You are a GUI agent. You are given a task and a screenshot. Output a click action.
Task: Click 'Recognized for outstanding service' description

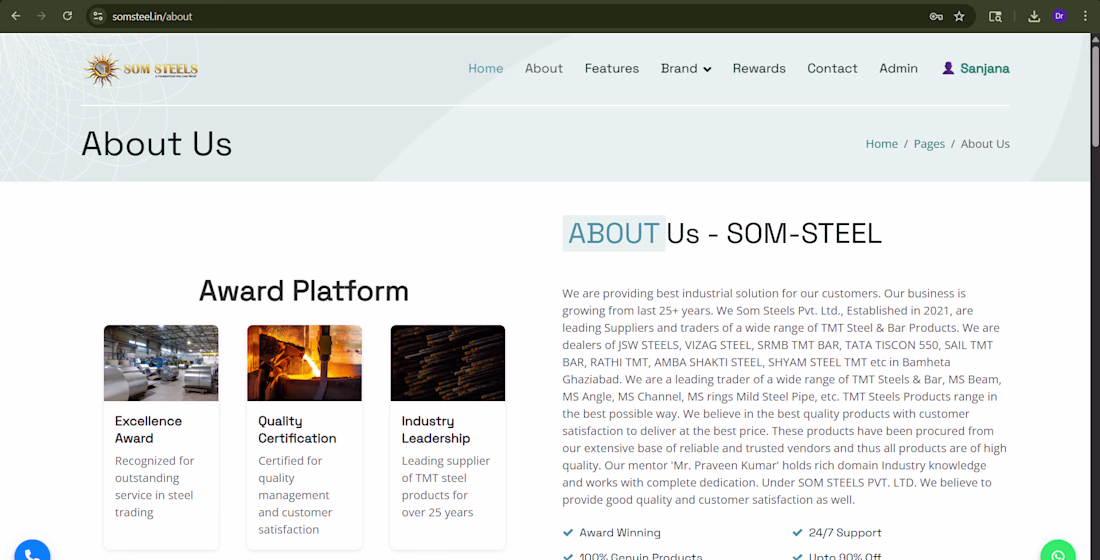[154, 486]
